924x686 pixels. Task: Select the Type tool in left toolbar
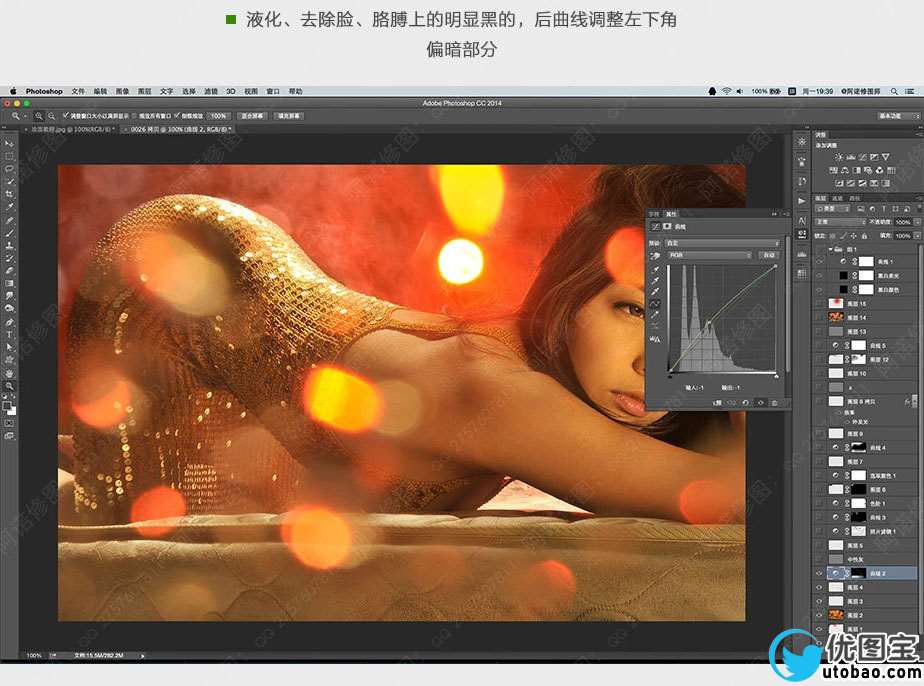pyautogui.click(x=9, y=335)
